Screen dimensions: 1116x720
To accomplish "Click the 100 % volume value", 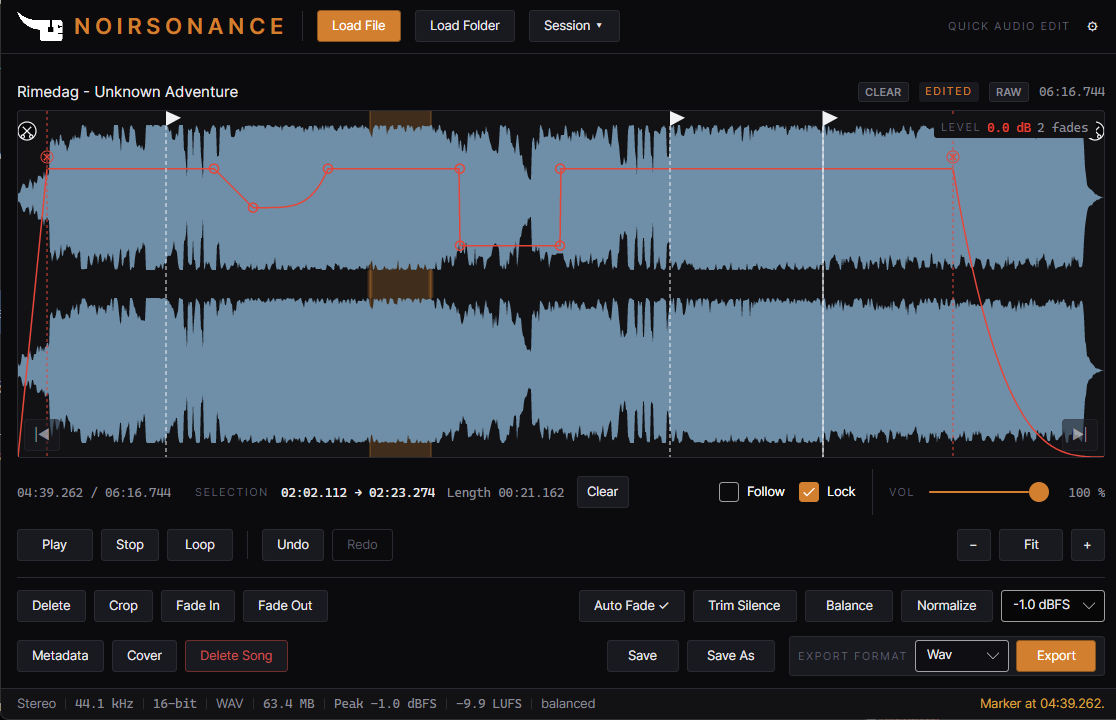I will [1087, 492].
